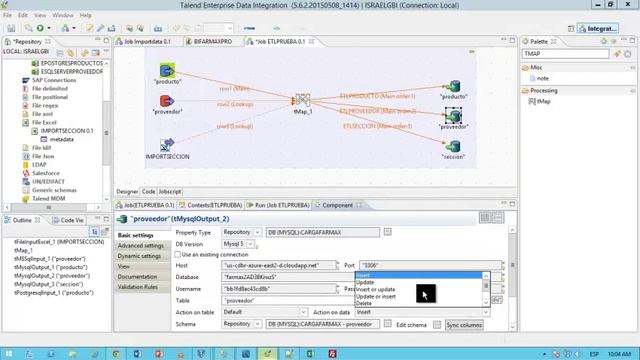Open the Run button dropdown arrow
640x360 pixels.
(x=49, y=28)
